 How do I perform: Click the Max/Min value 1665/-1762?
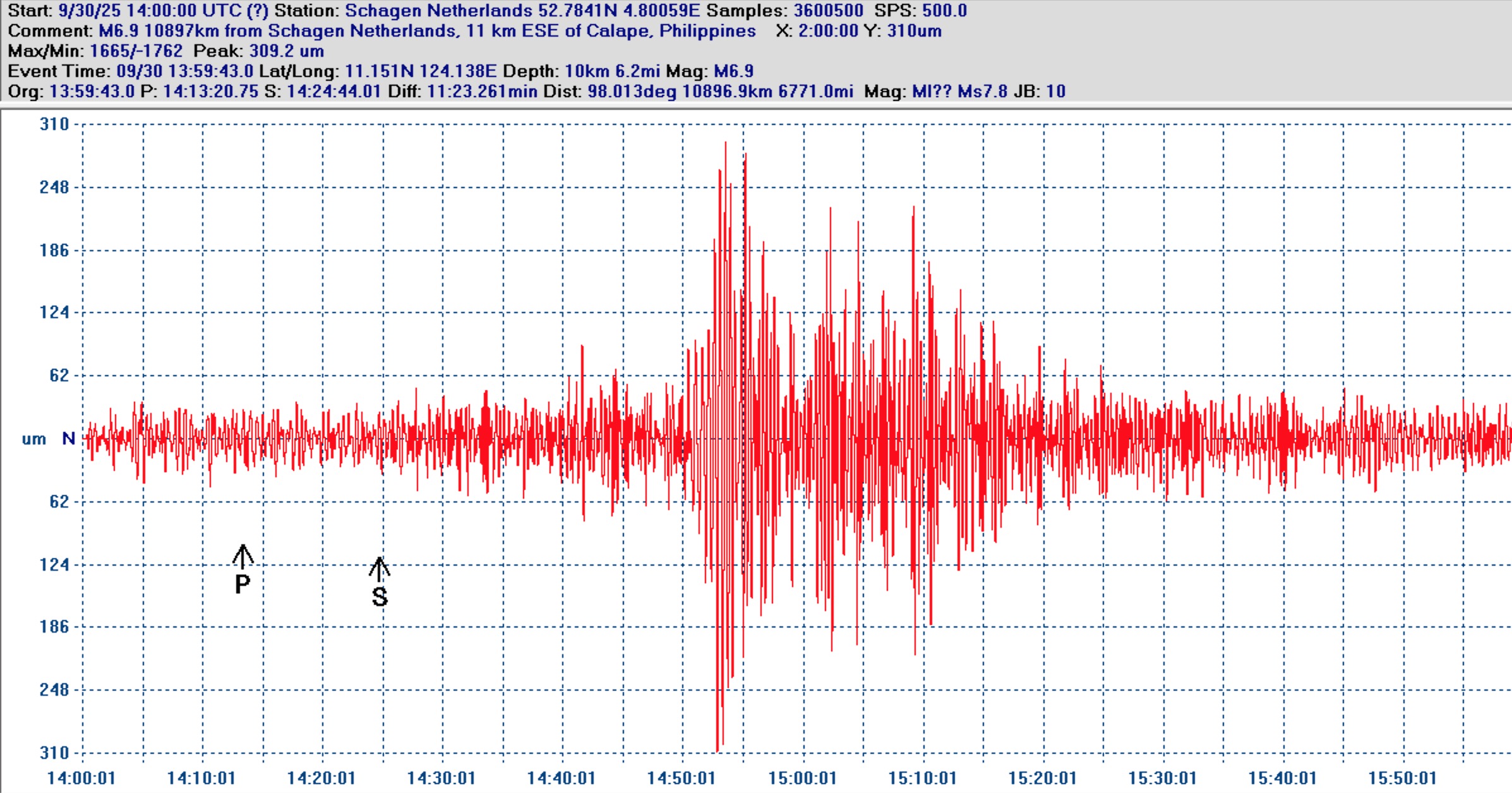coord(136,51)
